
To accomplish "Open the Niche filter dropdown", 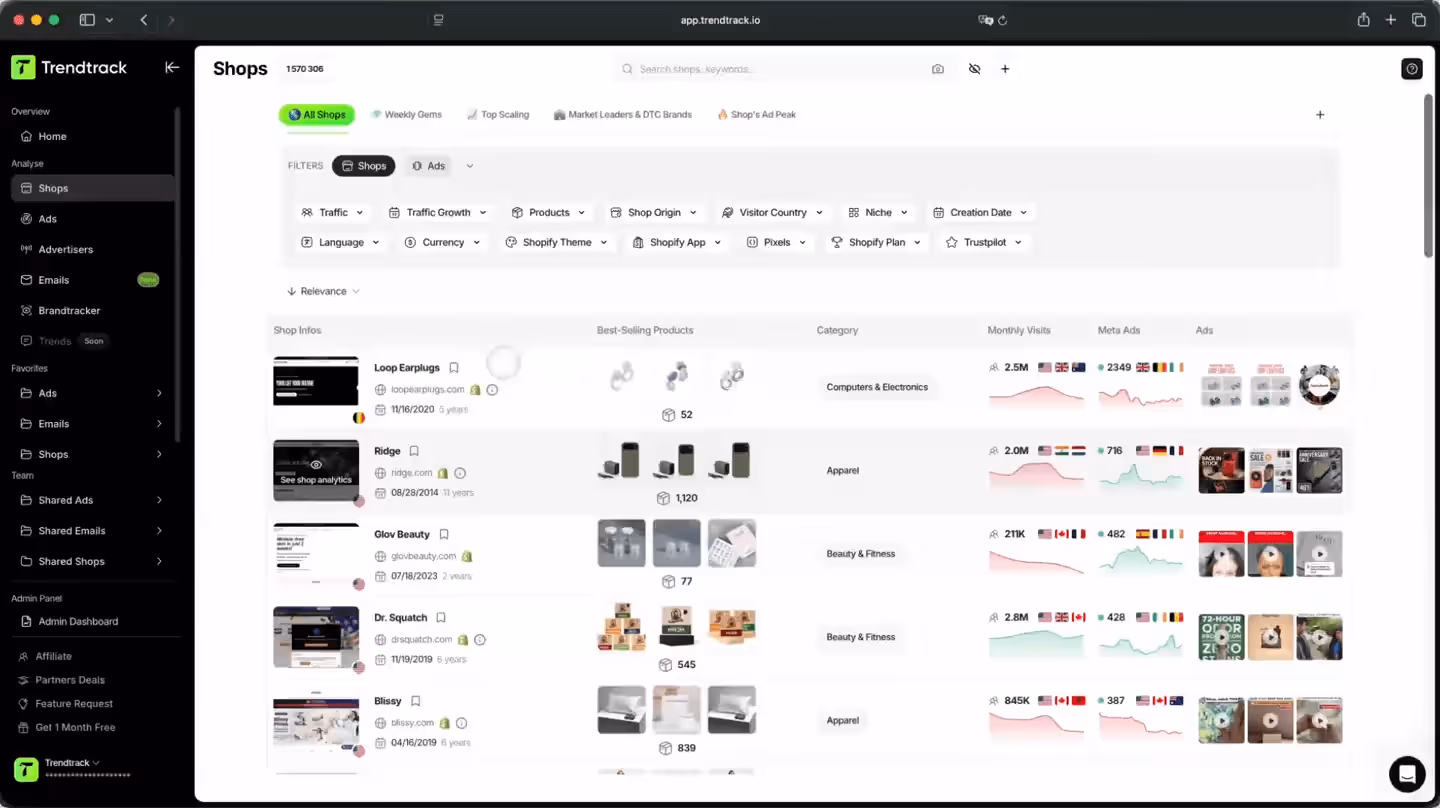I will (877, 212).
